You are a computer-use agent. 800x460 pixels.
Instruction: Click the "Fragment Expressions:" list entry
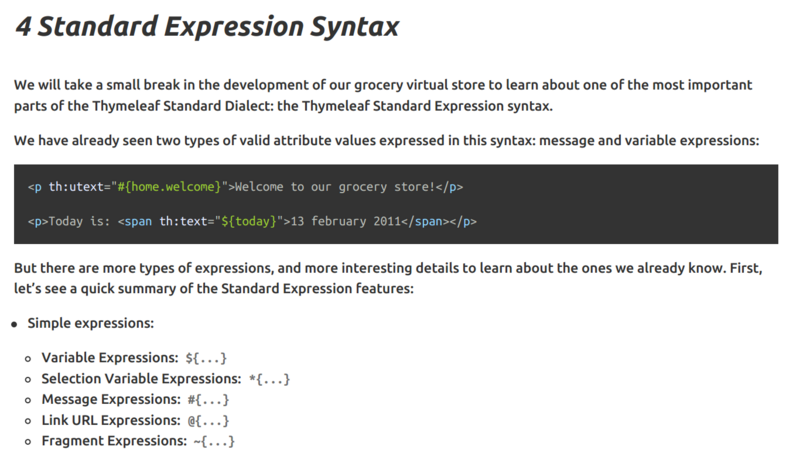pyautogui.click(x=113, y=441)
